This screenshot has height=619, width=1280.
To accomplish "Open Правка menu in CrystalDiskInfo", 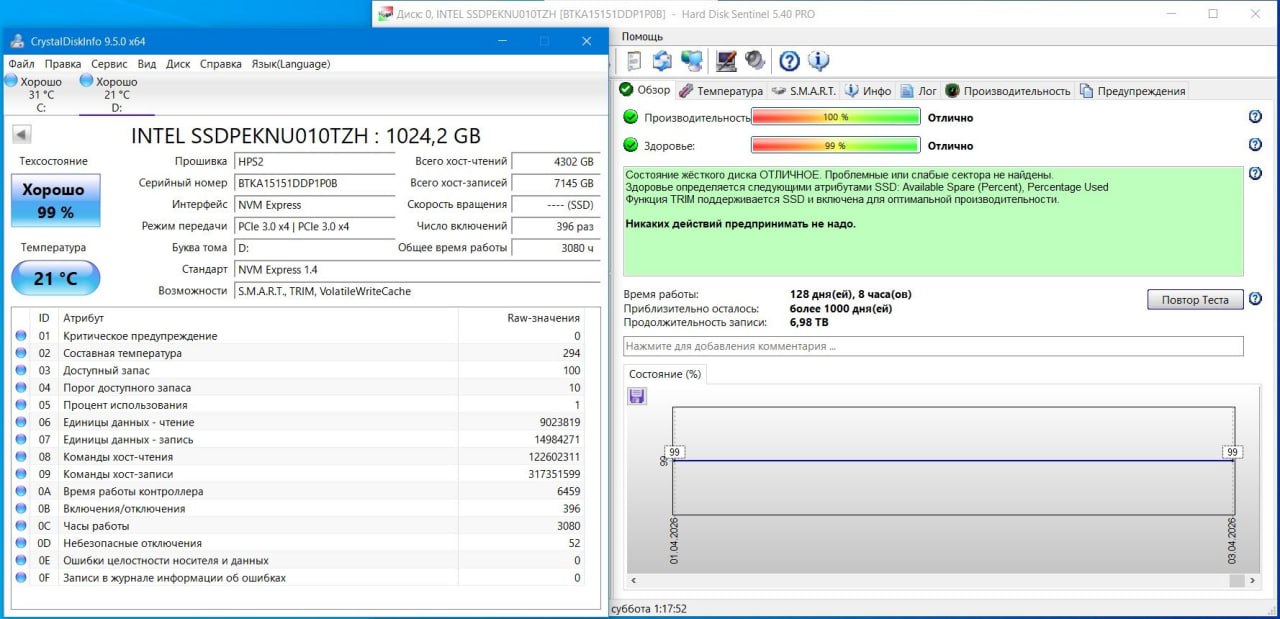I will pyautogui.click(x=63, y=64).
